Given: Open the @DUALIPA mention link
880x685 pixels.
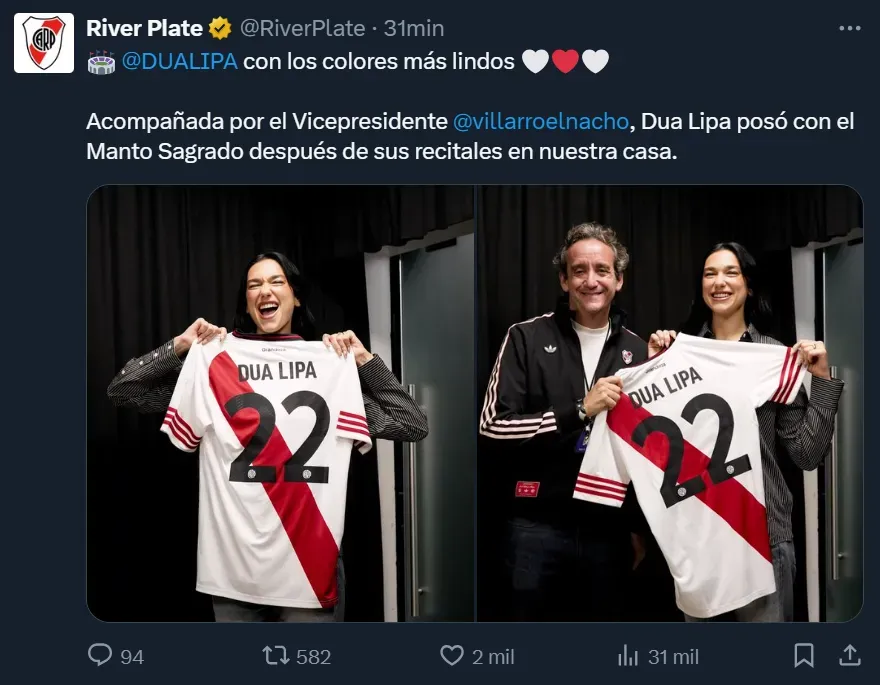Looking at the screenshot, I should click(180, 61).
